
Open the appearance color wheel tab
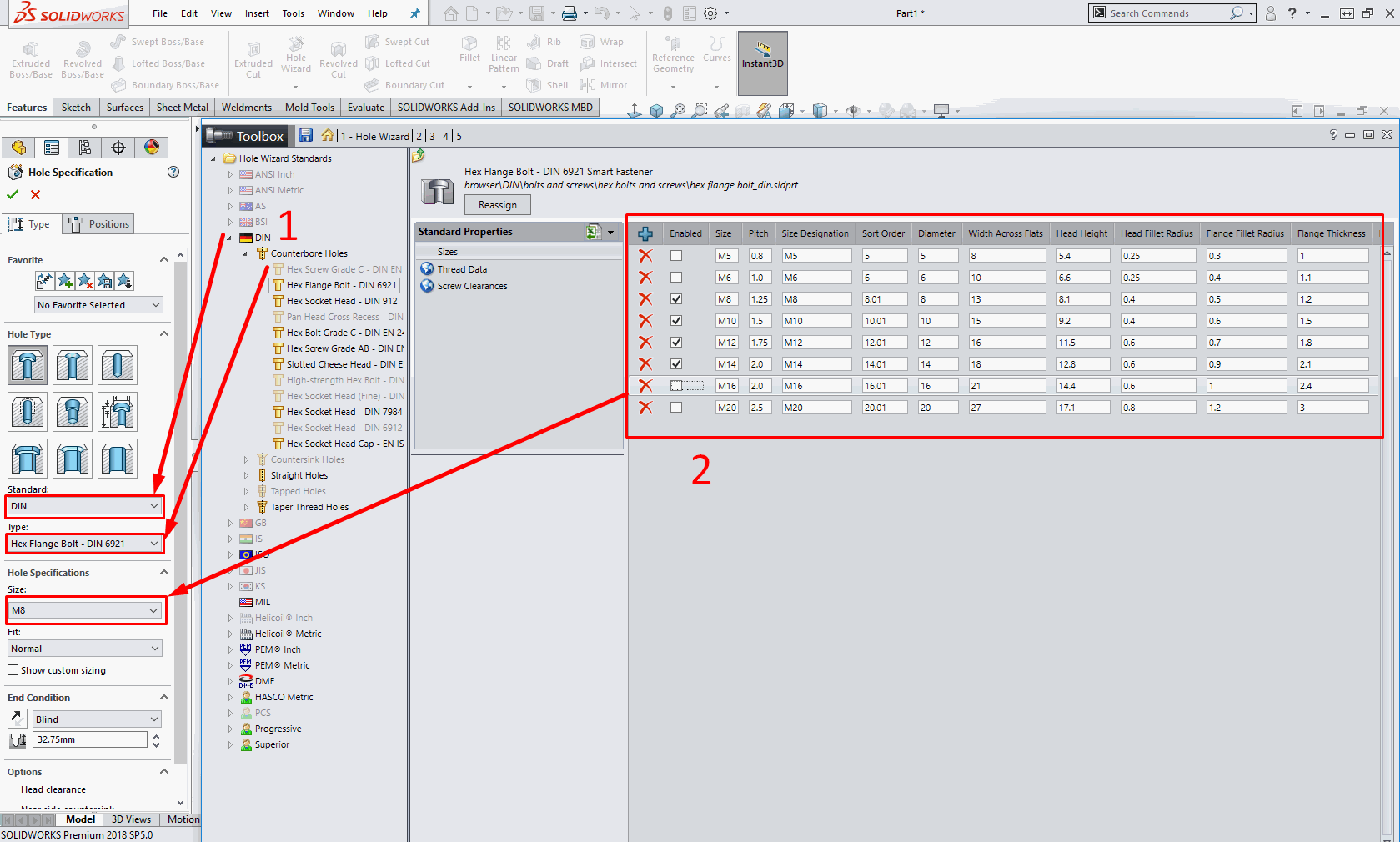(x=151, y=148)
